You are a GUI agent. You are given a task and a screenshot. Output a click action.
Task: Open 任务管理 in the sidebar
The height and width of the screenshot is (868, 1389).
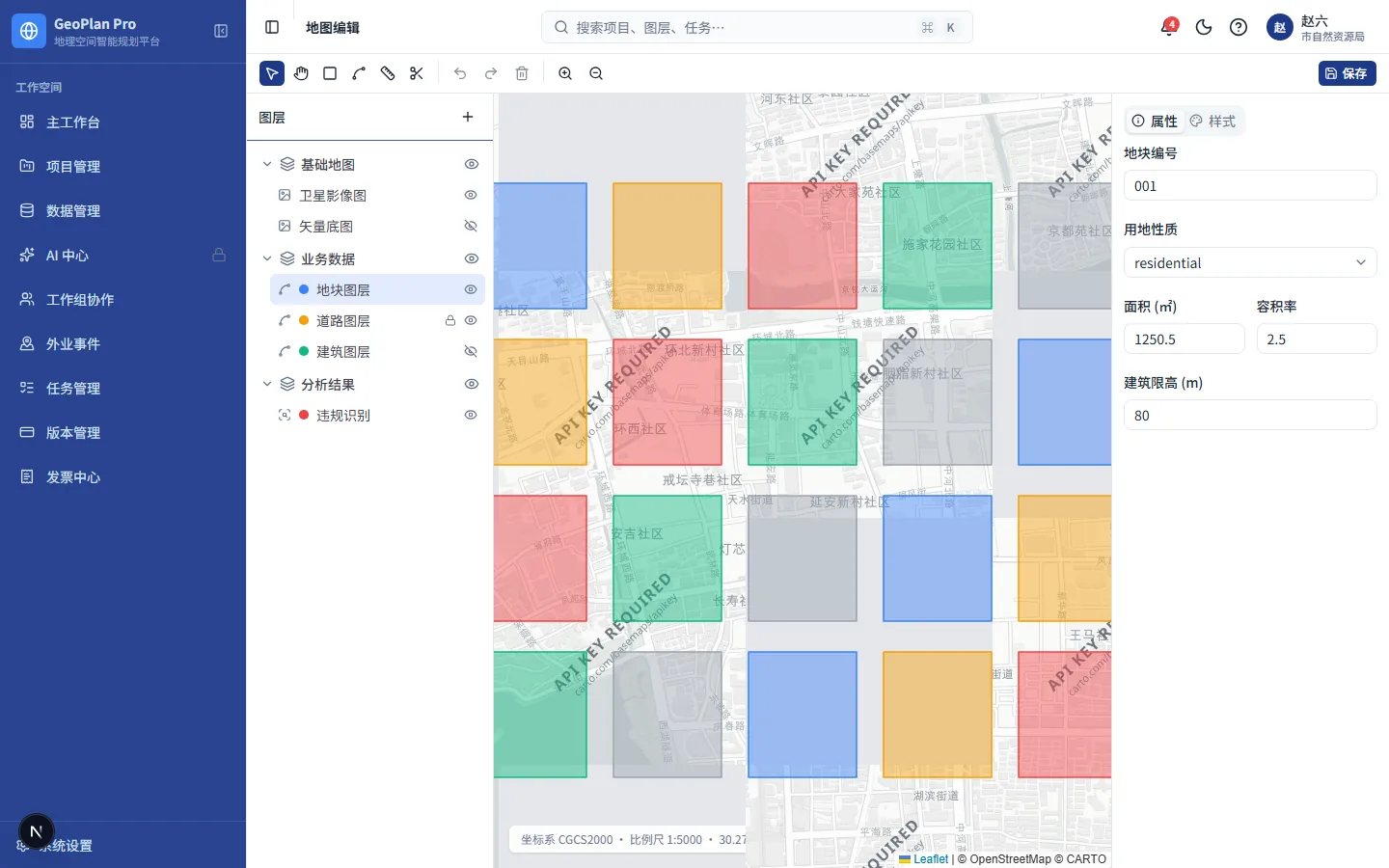pyautogui.click(x=123, y=389)
